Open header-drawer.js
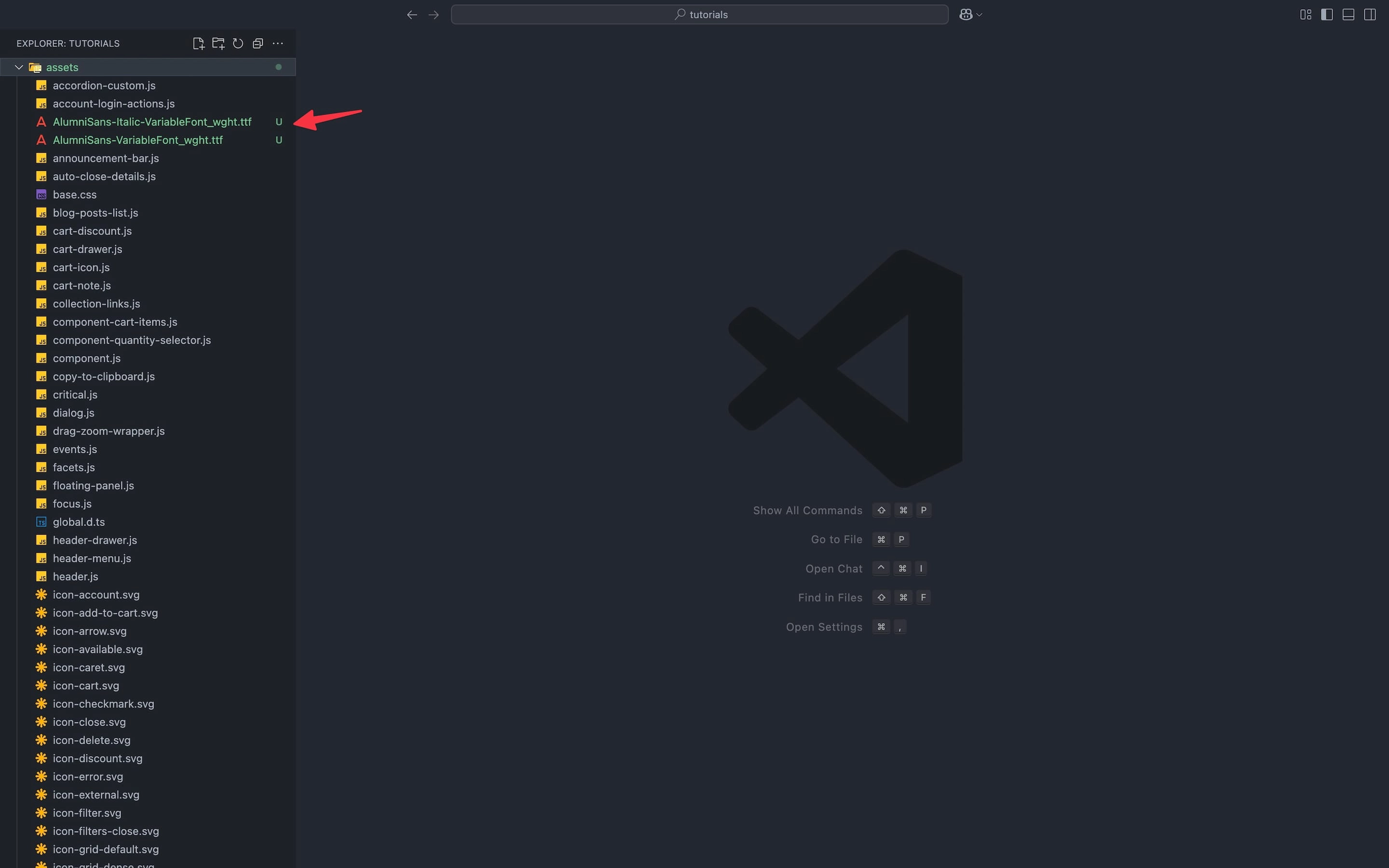Screen dimensions: 1389x868 148,540
